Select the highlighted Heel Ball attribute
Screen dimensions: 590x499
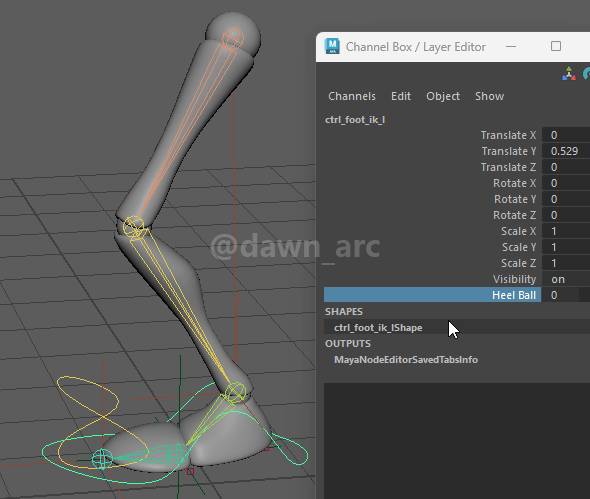(432, 295)
